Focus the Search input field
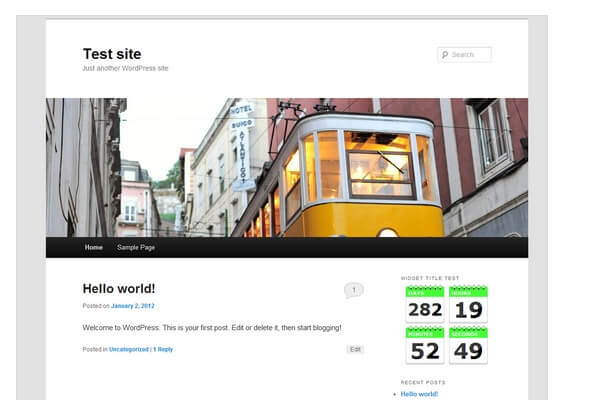Viewport: 600px width, 400px height. pos(470,54)
